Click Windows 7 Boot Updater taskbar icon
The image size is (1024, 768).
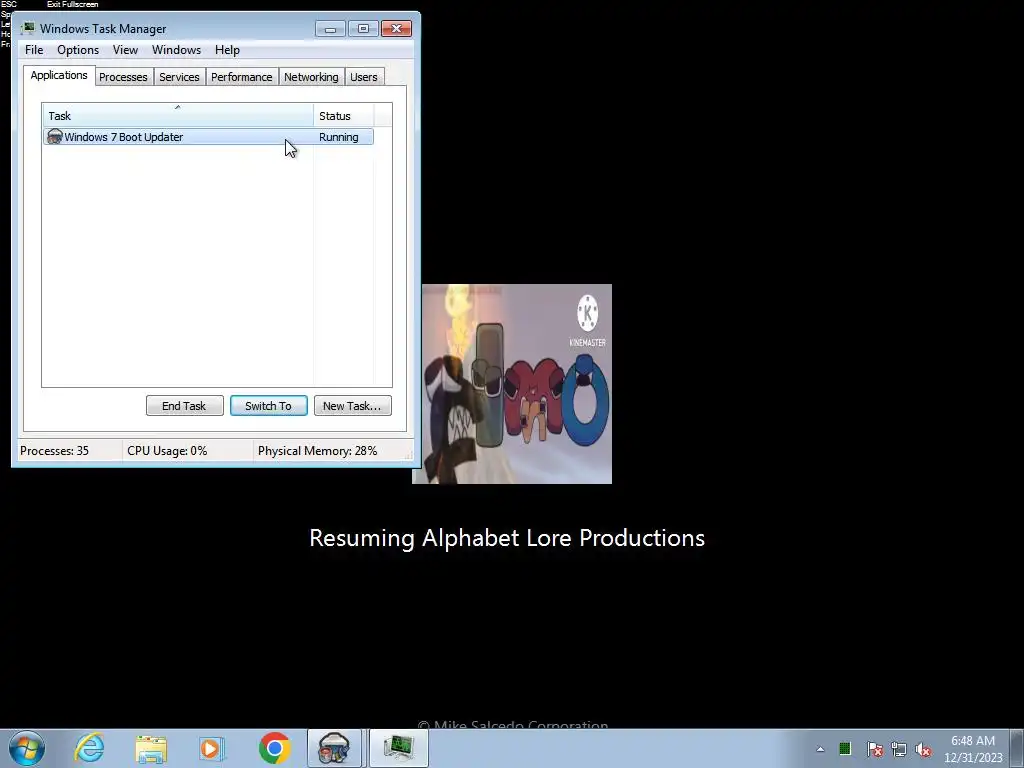pyautogui.click(x=334, y=748)
